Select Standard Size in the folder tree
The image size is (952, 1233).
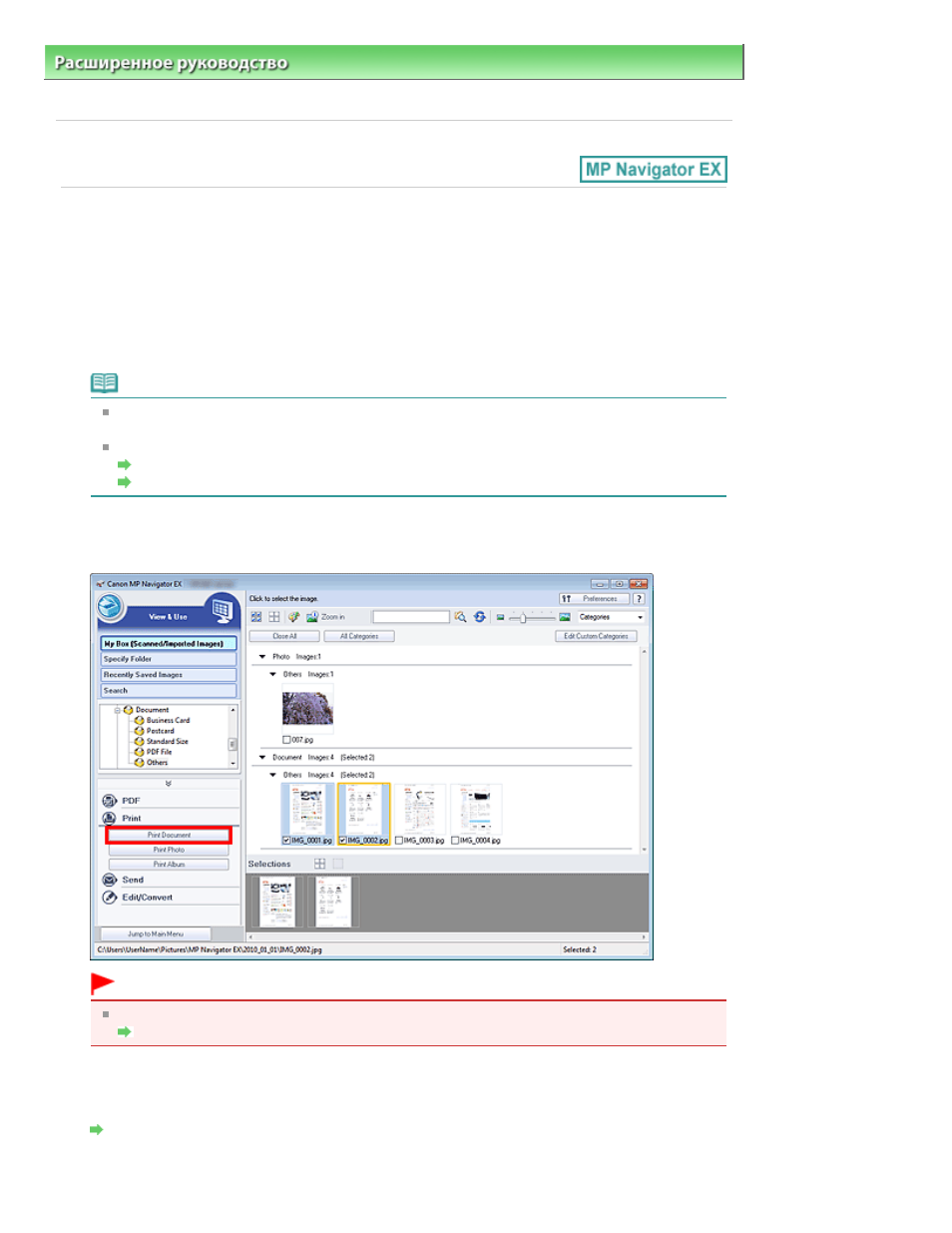167,742
